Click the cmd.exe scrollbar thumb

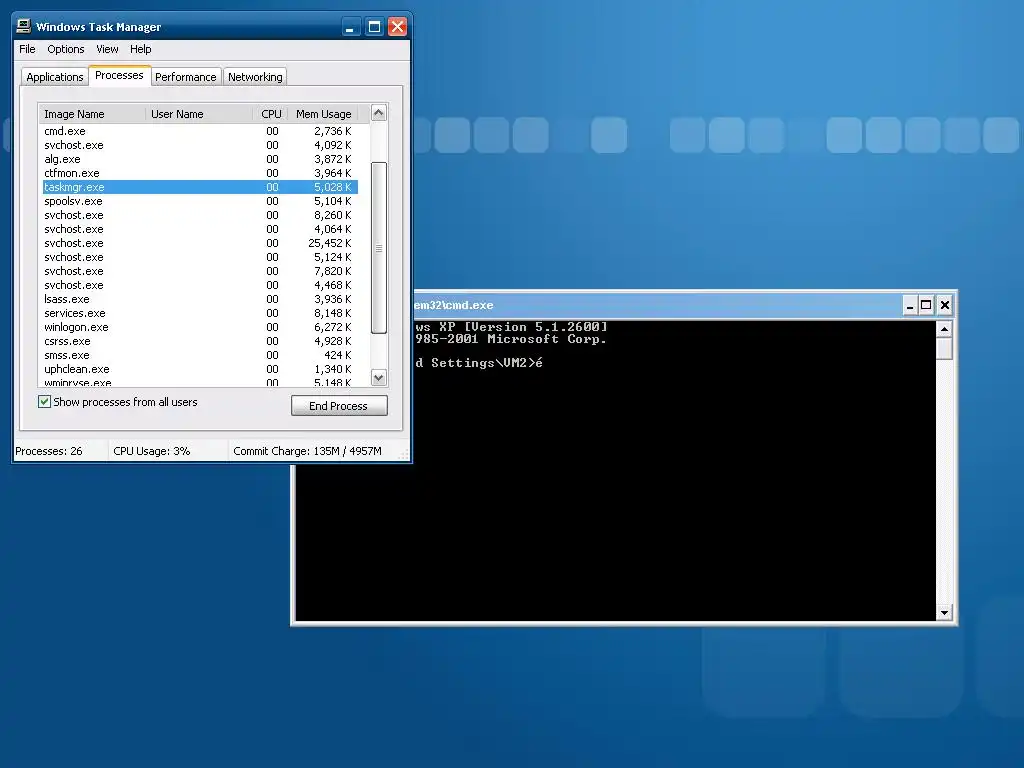click(944, 348)
